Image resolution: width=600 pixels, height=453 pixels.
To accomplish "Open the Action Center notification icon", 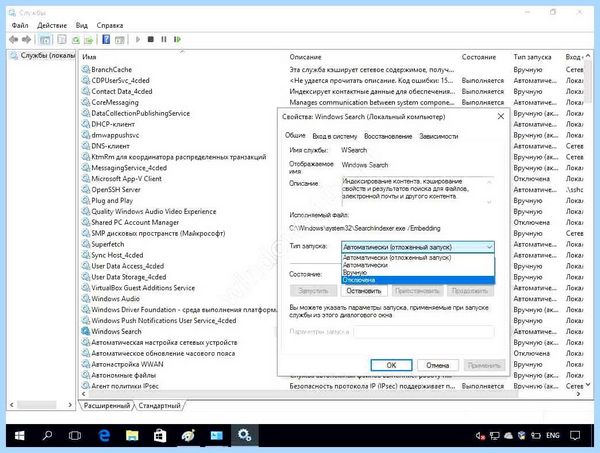I will [x=575, y=435].
